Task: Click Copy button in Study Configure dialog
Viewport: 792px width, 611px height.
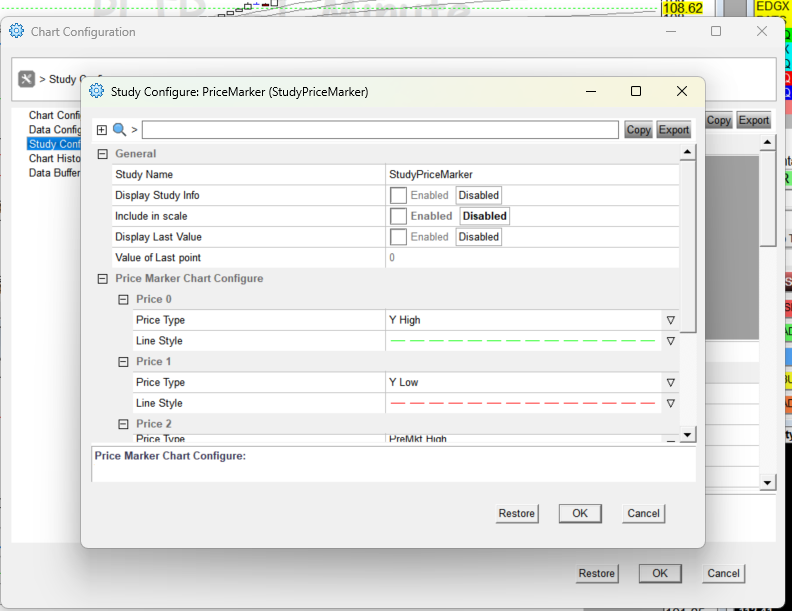Action: pos(638,130)
